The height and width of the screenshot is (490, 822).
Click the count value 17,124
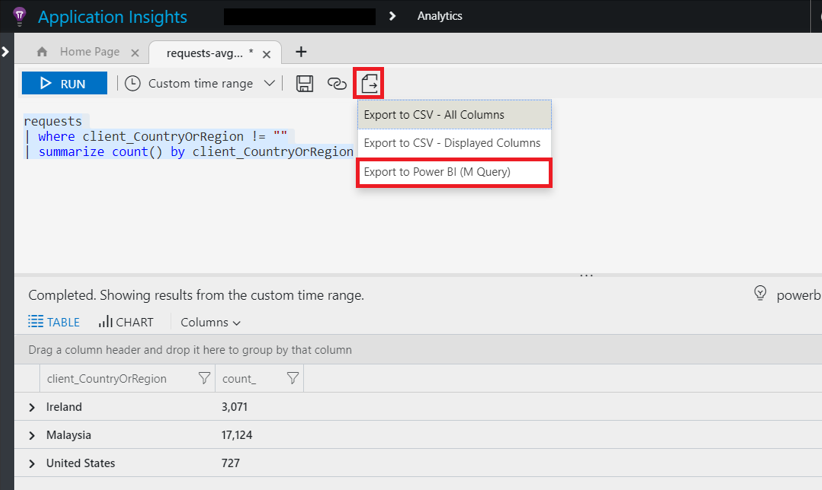click(237, 435)
